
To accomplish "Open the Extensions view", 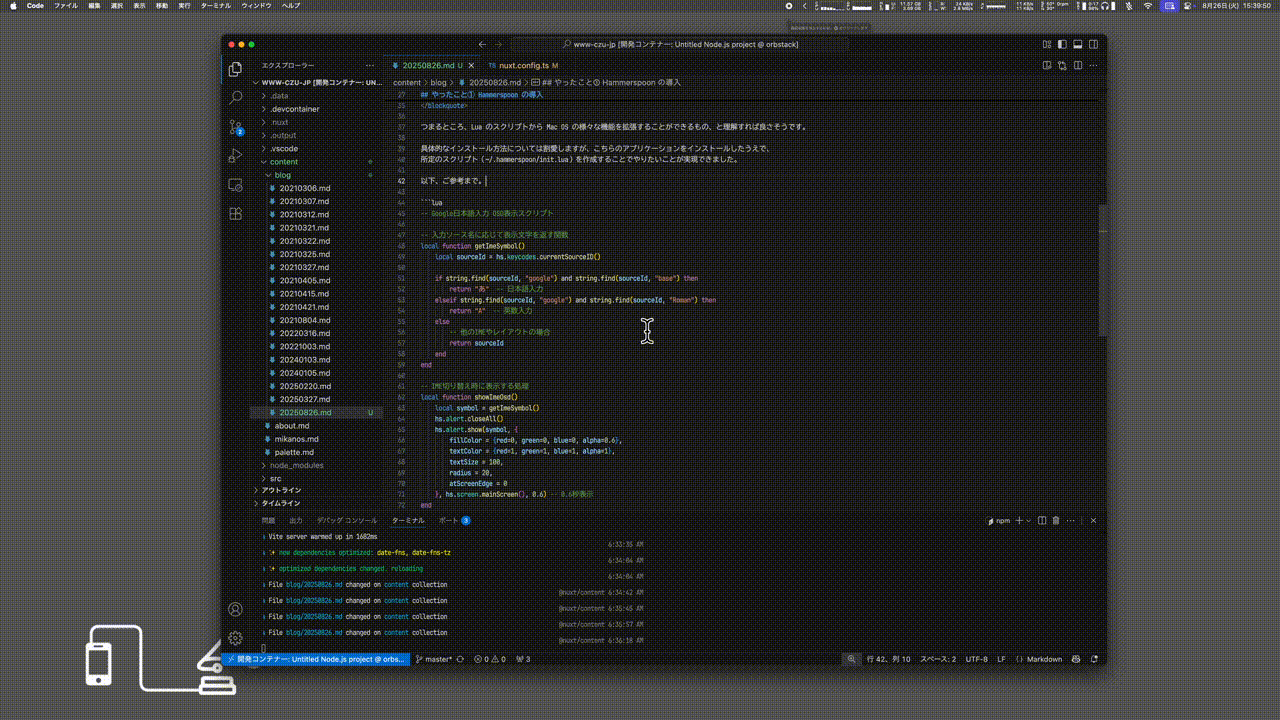I will pyautogui.click(x=235, y=214).
